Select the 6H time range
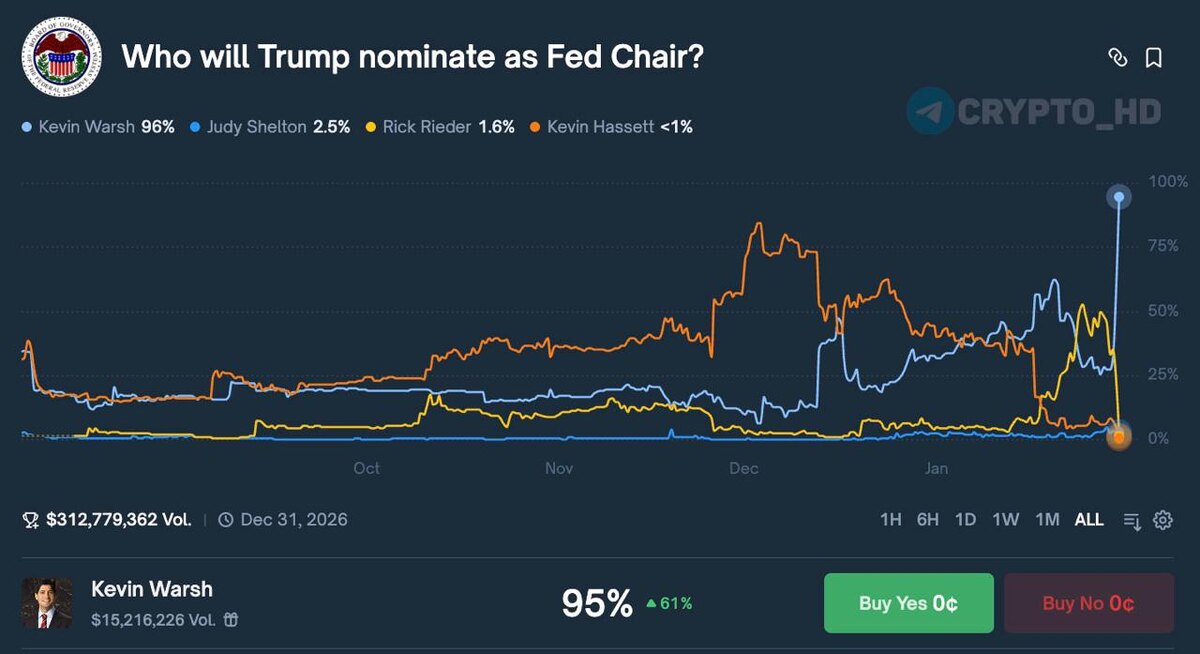This screenshot has height=654, width=1200. 927,520
